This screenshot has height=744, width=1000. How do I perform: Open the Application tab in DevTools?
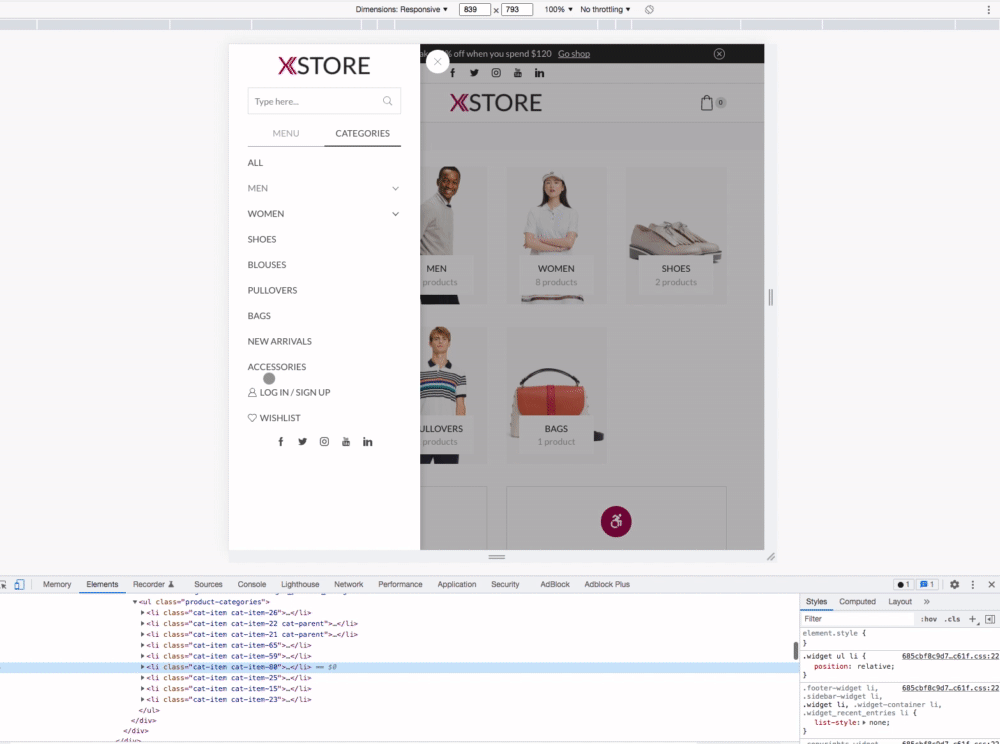(x=457, y=584)
